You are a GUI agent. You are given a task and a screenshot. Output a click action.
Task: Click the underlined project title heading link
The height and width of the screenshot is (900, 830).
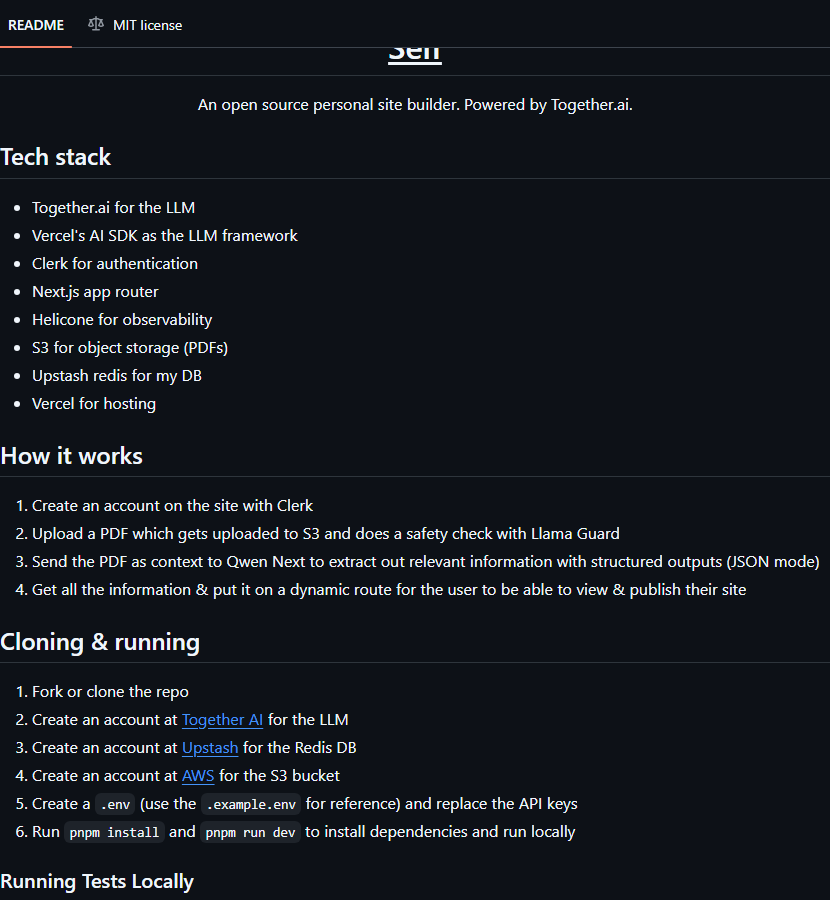tap(414, 54)
